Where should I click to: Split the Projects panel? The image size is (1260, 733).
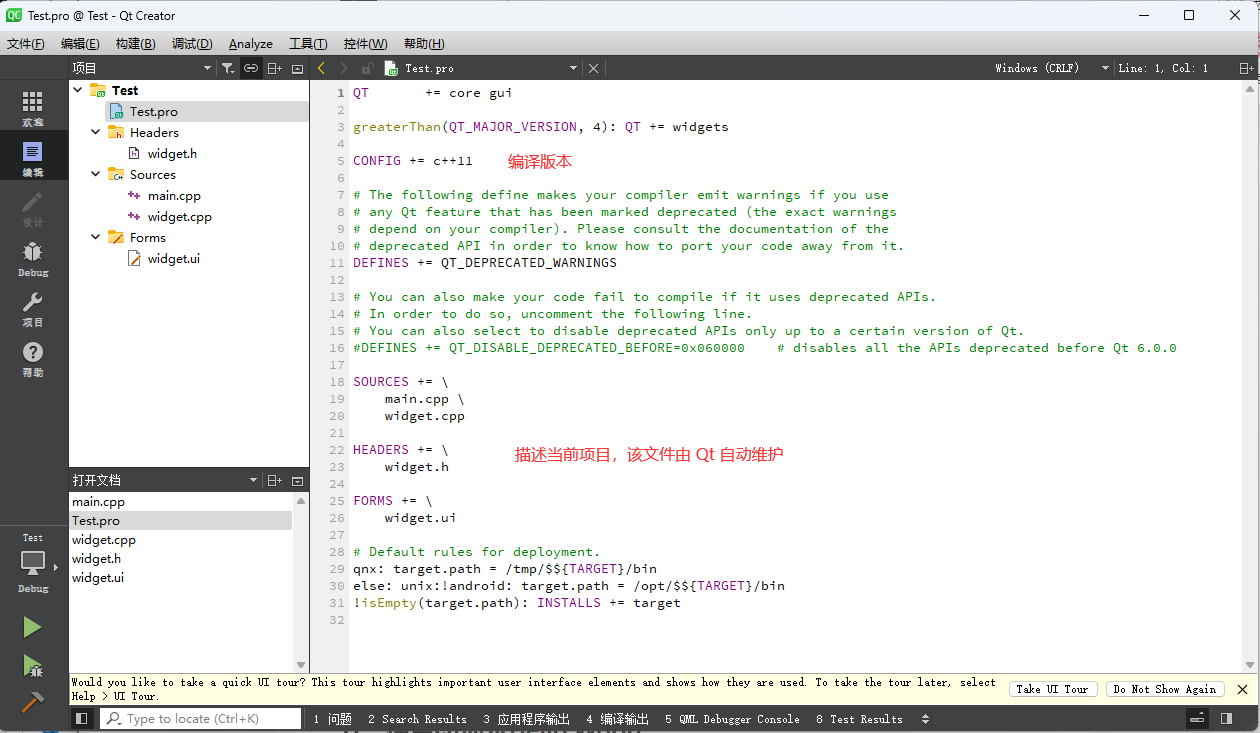275,68
